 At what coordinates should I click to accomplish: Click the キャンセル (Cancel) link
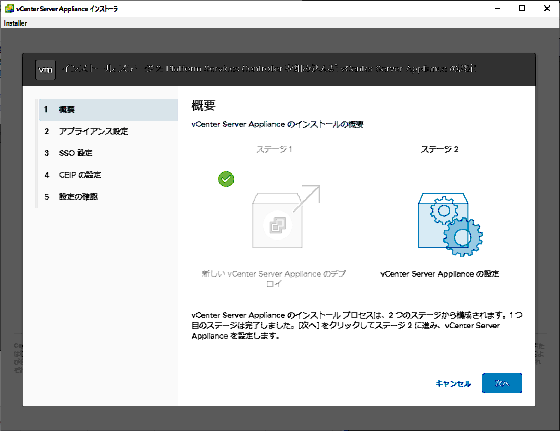pos(453,384)
